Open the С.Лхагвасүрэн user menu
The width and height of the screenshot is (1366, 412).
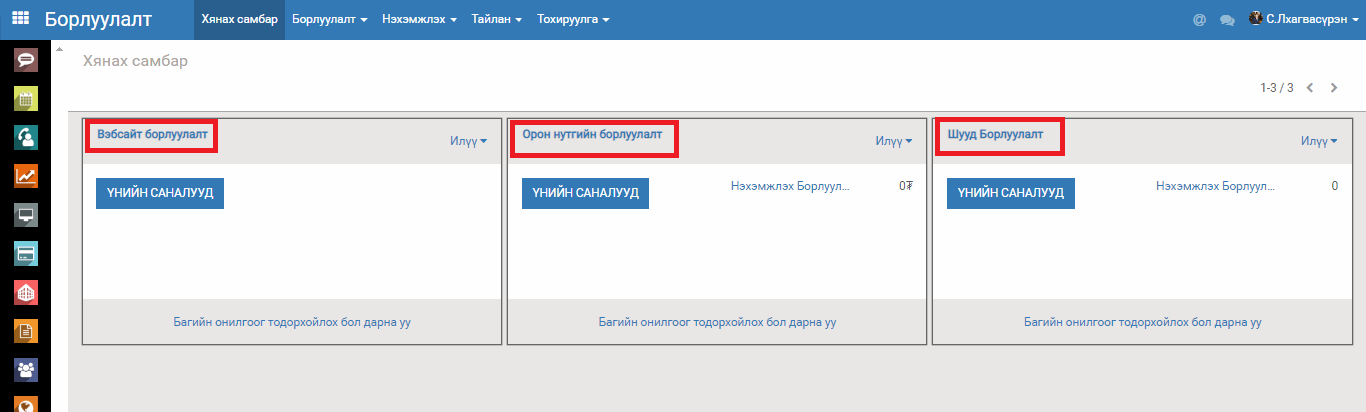coord(1304,19)
